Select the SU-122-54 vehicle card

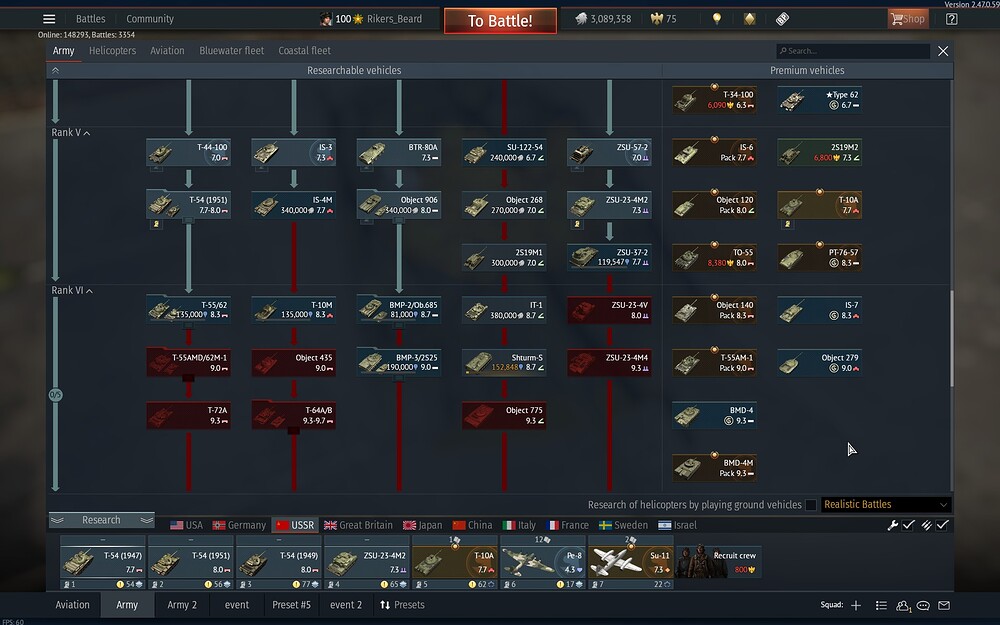point(504,152)
